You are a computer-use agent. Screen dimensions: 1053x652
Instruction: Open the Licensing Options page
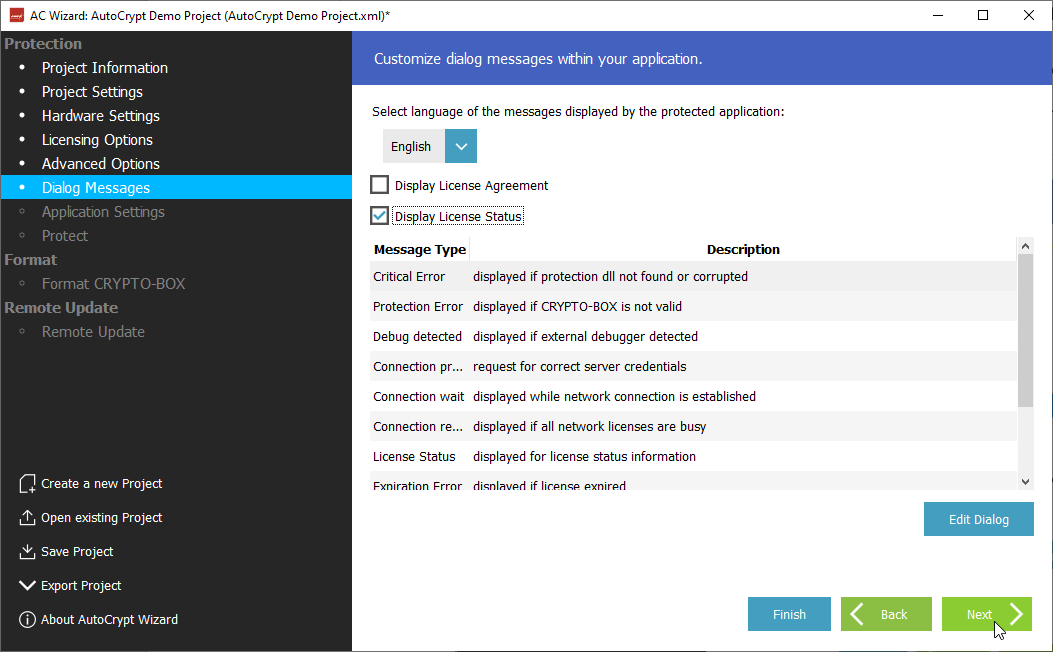tap(97, 140)
